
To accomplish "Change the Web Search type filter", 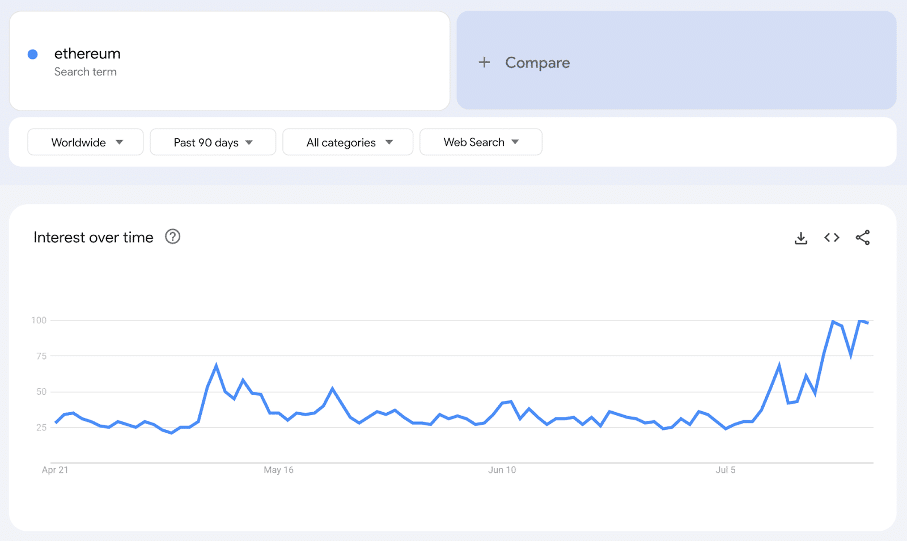I will (x=481, y=142).
